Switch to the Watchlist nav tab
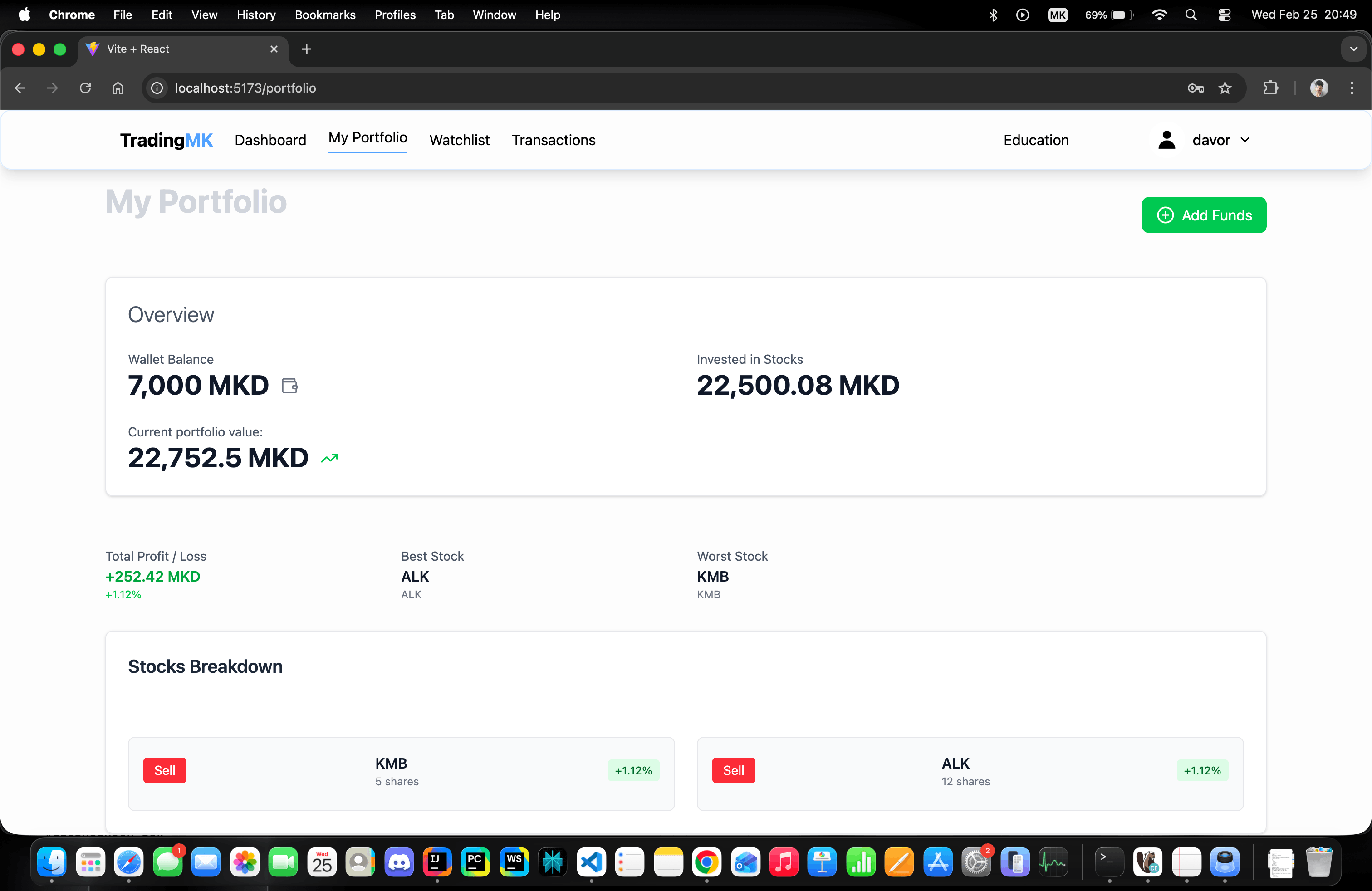1372x891 pixels. [x=459, y=140]
